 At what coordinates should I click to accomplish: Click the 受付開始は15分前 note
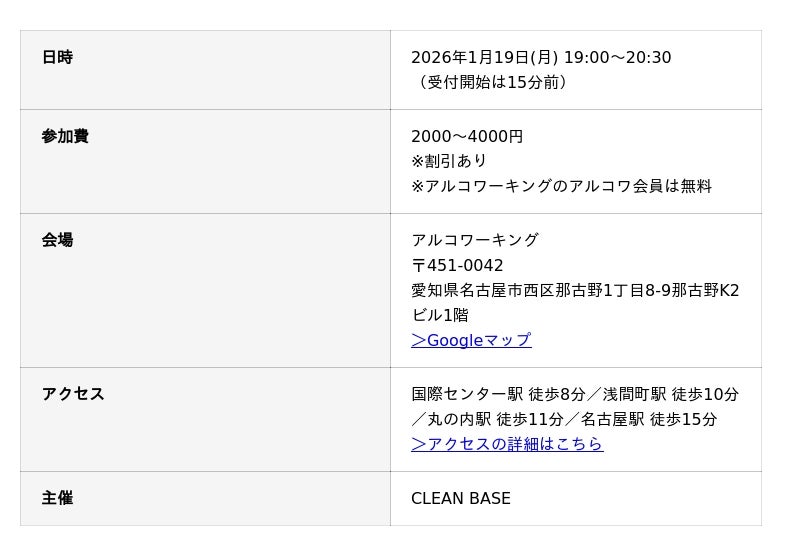[x=493, y=82]
